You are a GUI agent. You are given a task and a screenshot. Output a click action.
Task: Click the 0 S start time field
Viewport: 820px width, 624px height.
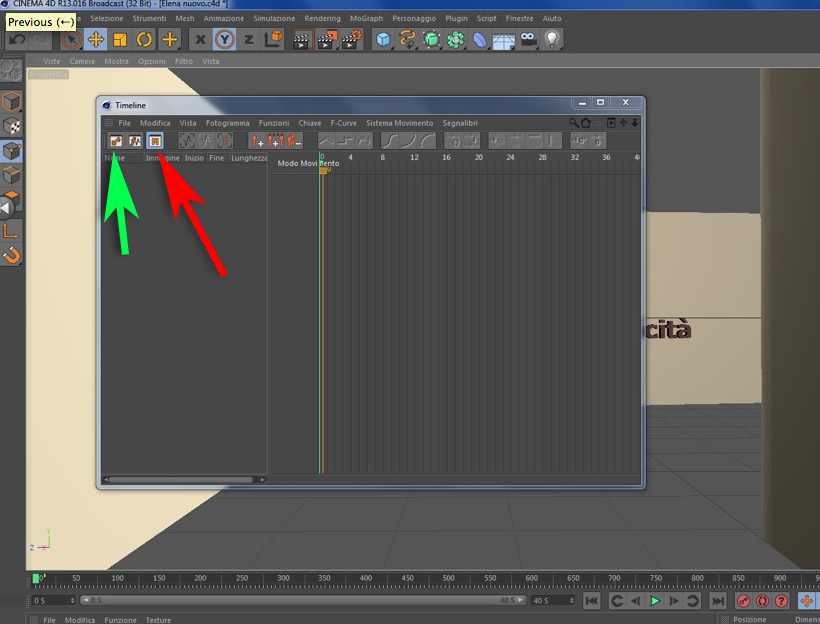(x=53, y=600)
